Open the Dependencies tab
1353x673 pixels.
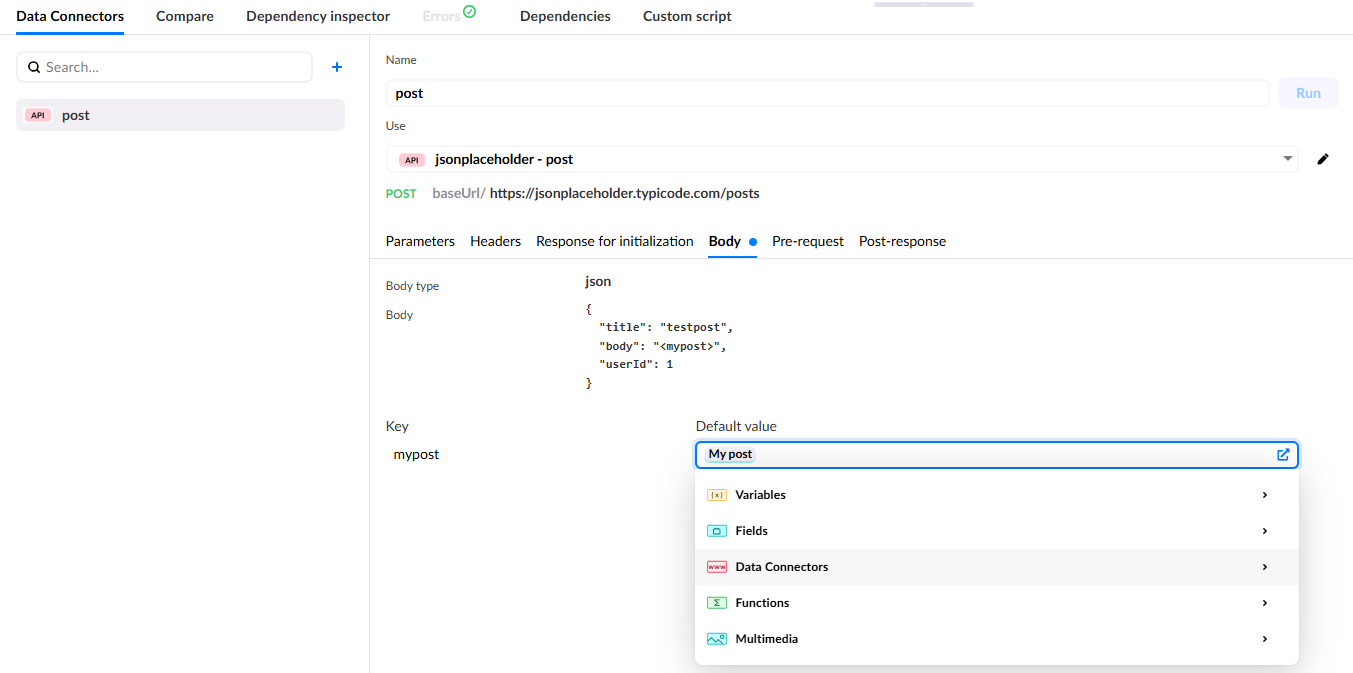(x=565, y=16)
